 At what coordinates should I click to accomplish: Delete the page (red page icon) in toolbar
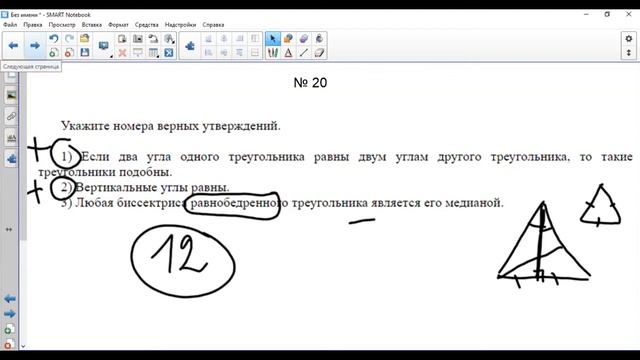tap(69, 53)
